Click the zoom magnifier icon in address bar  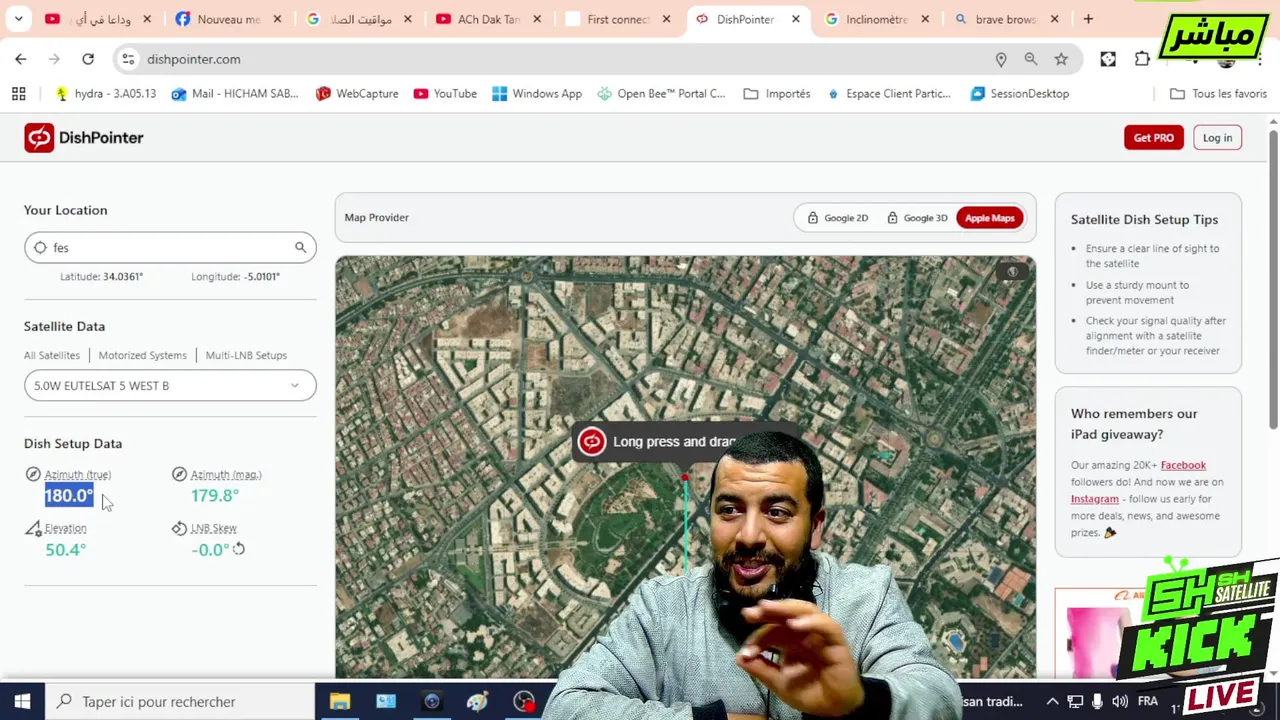1031,59
